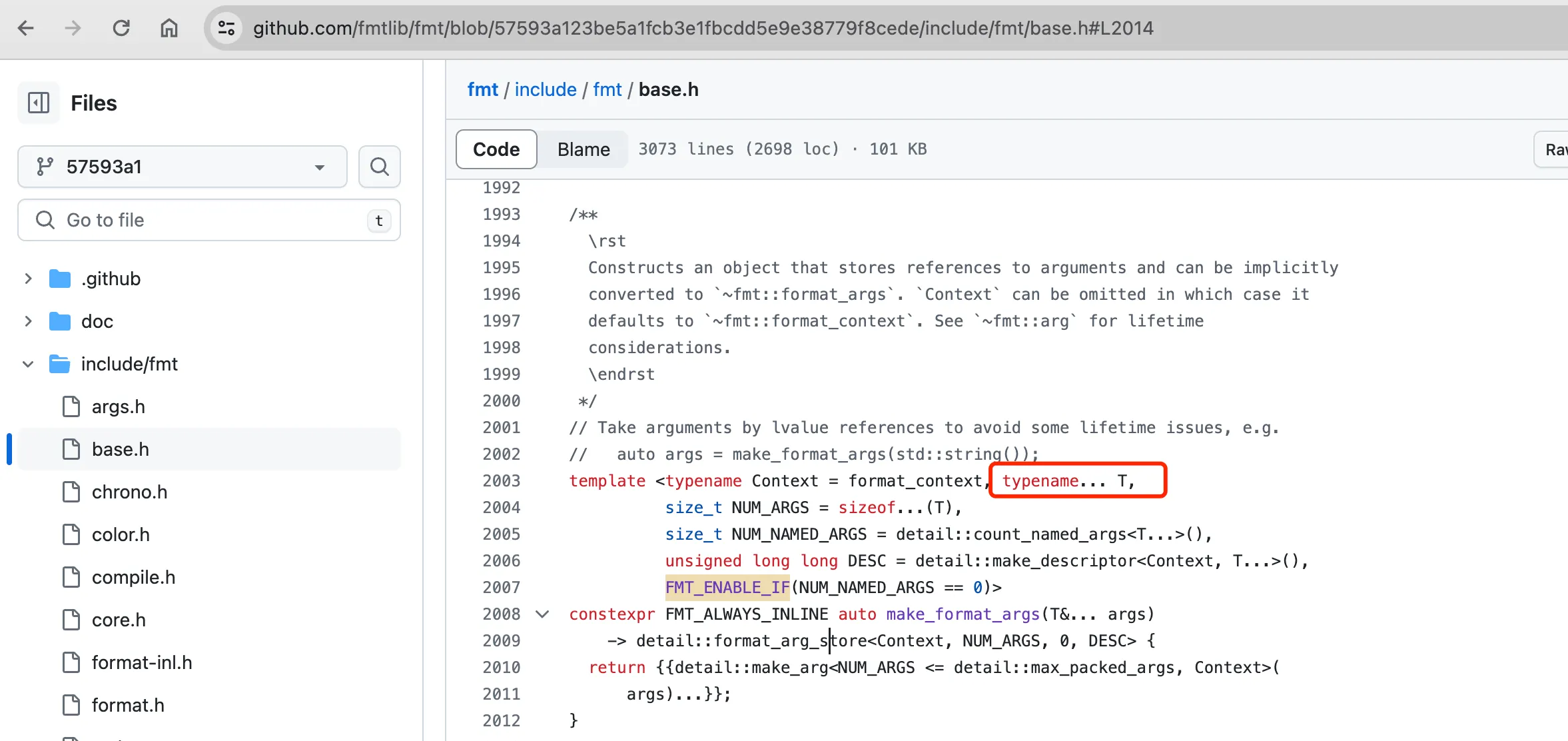Open the fmt repository root breadcrumb
The width and height of the screenshot is (1568, 741).
click(482, 89)
